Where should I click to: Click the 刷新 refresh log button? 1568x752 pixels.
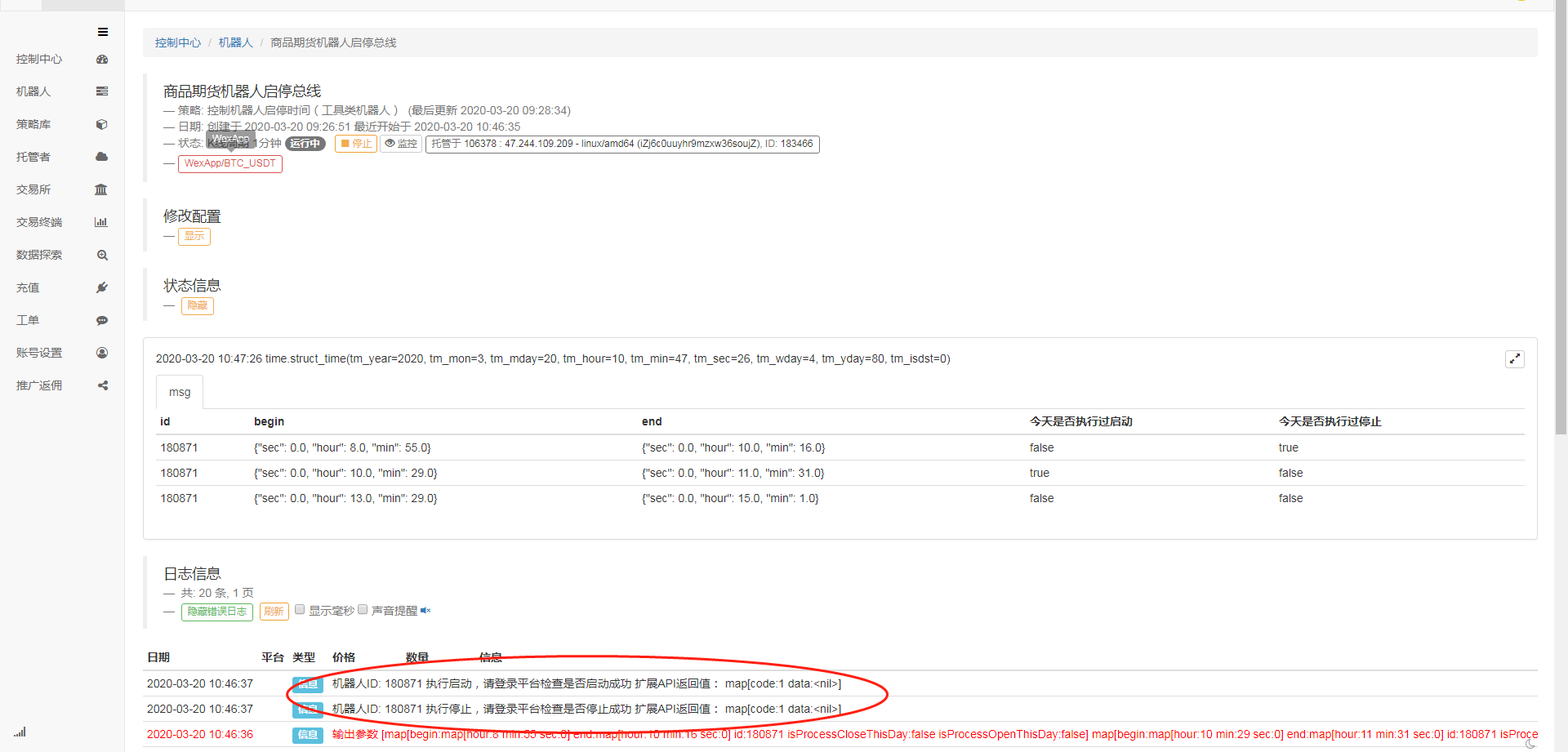click(274, 612)
